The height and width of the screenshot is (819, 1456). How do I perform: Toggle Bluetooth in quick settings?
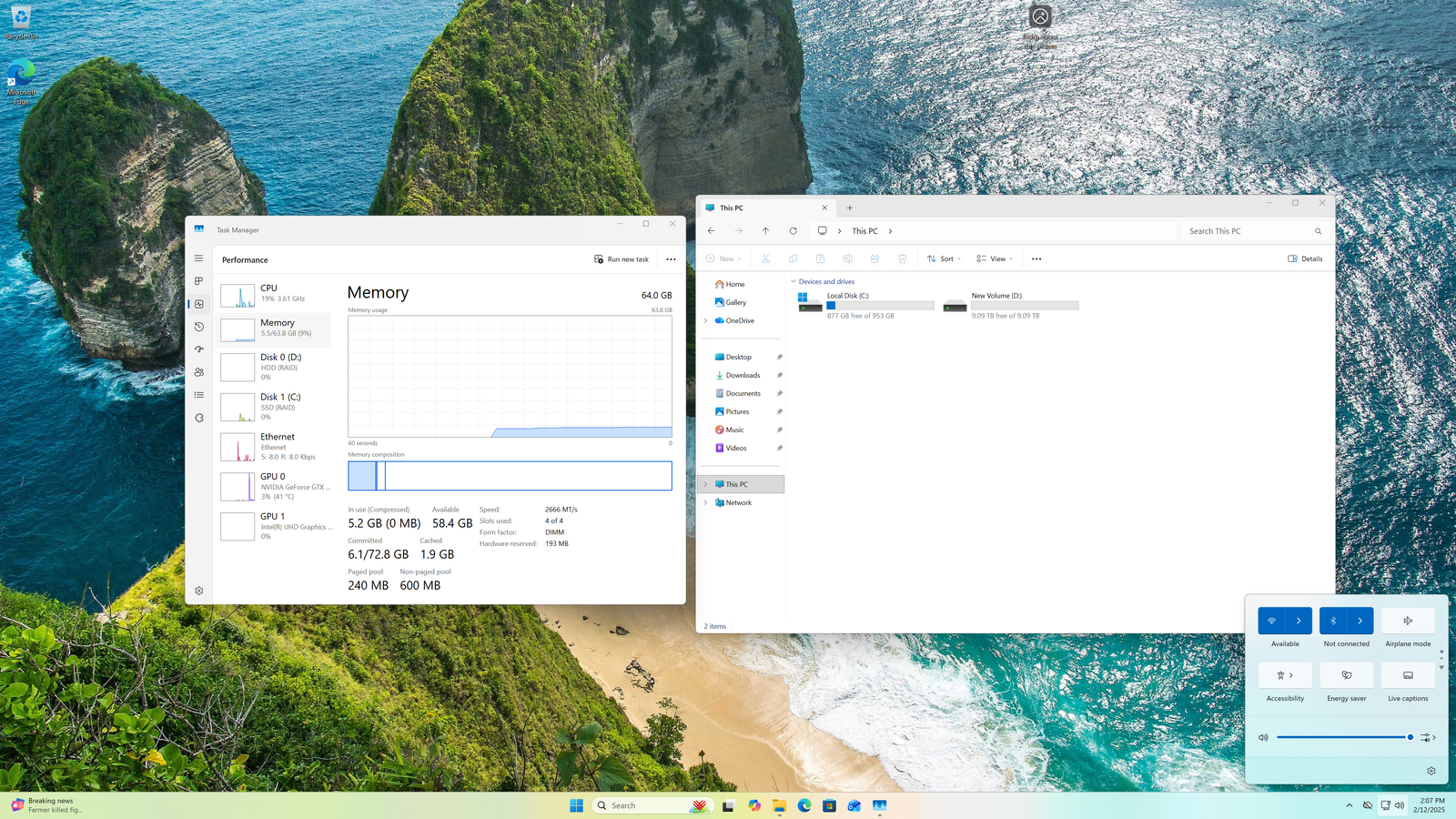(x=1333, y=621)
